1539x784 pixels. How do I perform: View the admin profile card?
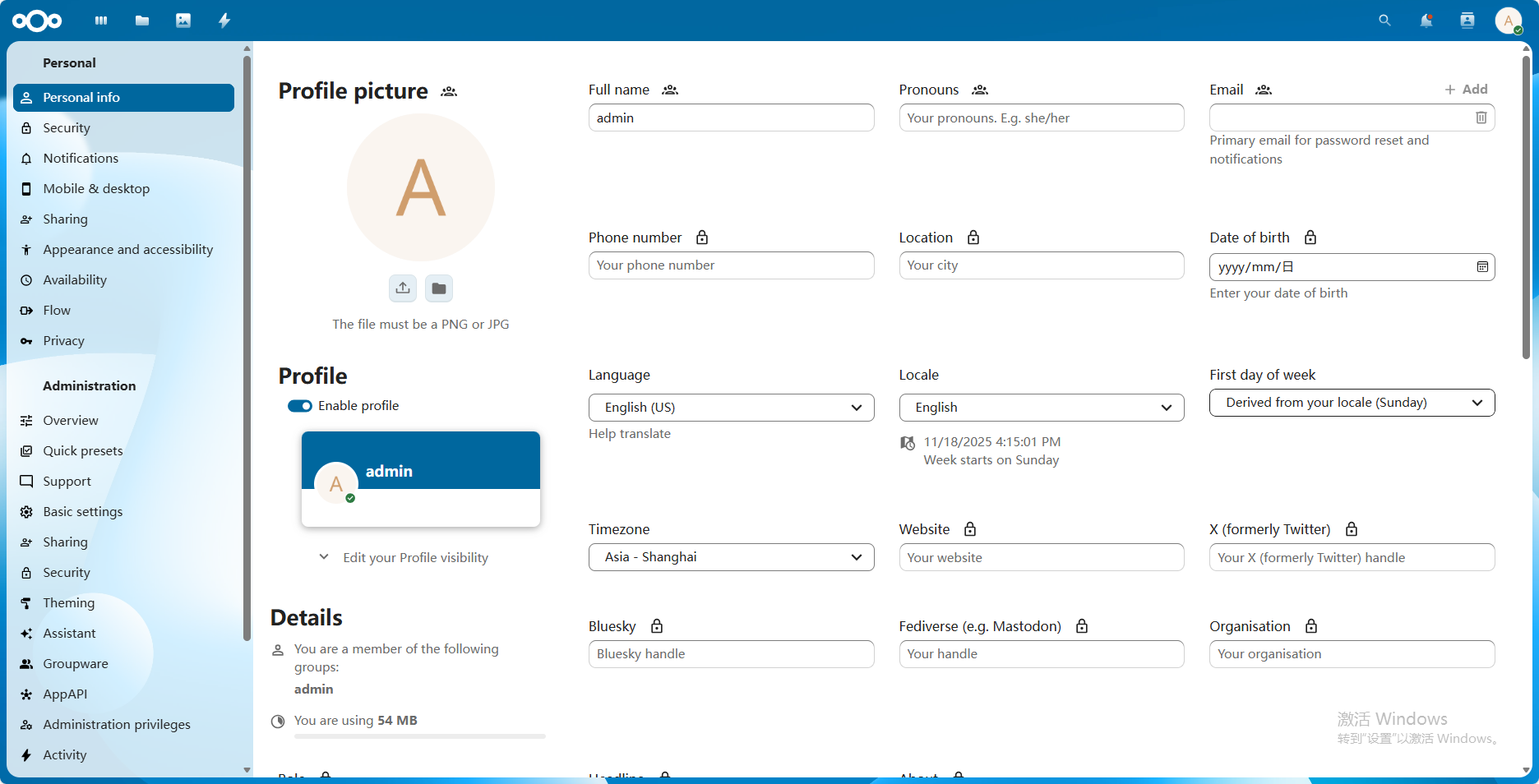421,479
